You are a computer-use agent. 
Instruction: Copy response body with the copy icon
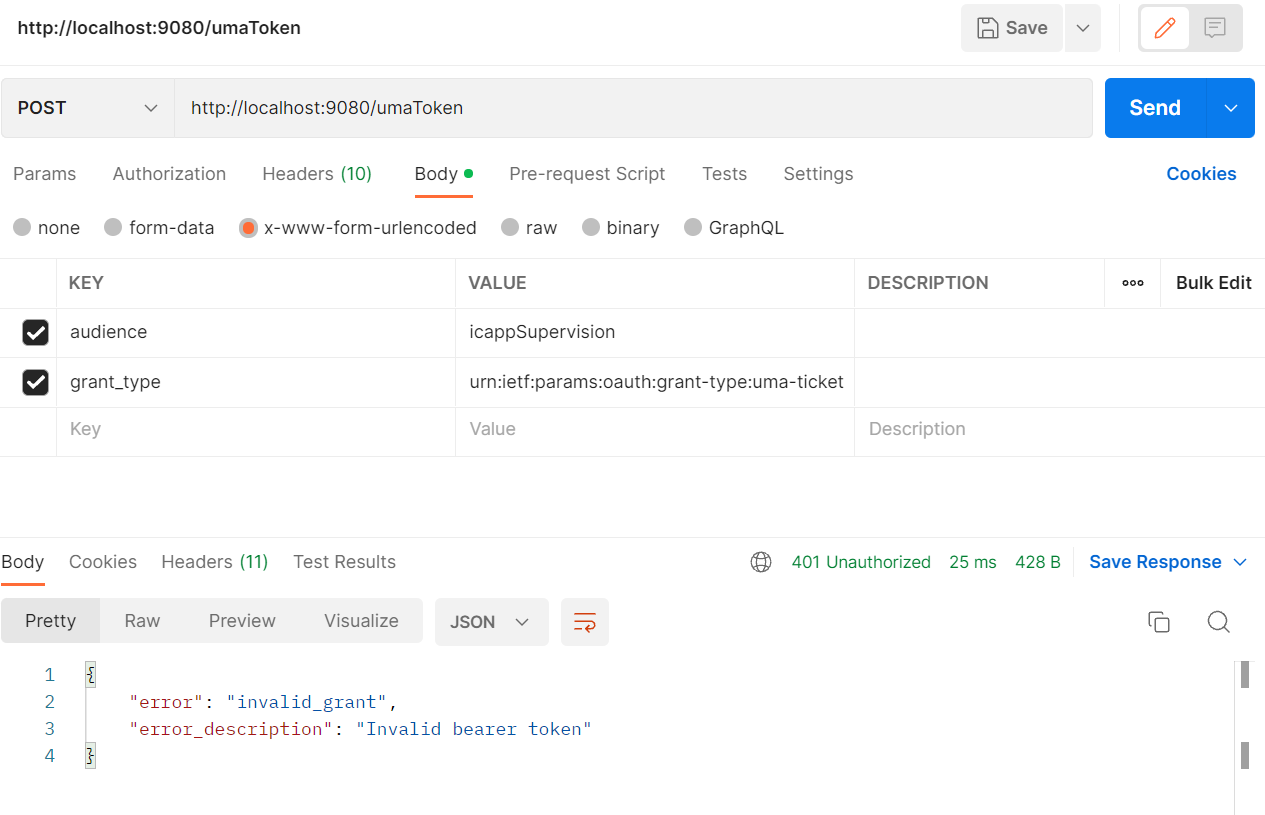coord(1159,622)
